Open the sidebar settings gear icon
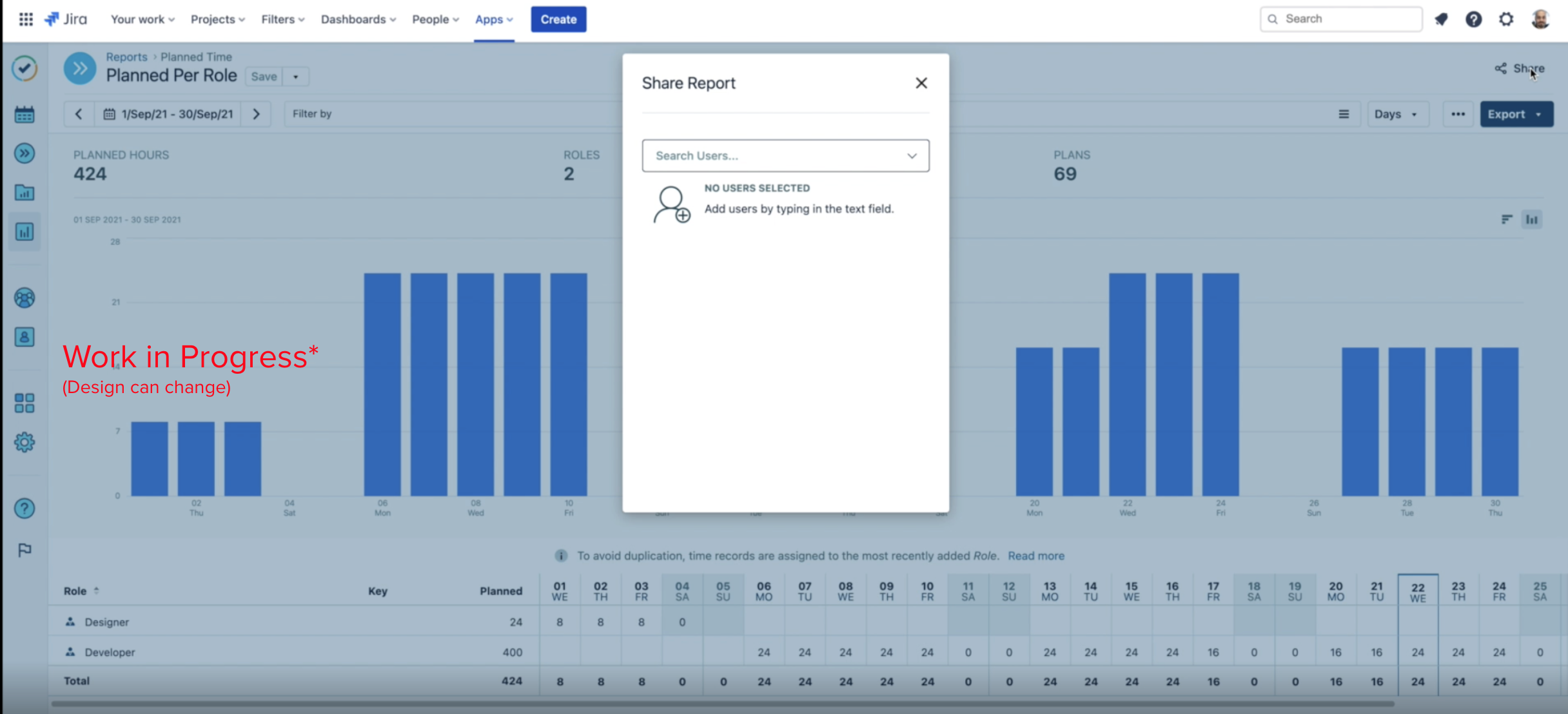This screenshot has width=1568, height=714. [24, 442]
